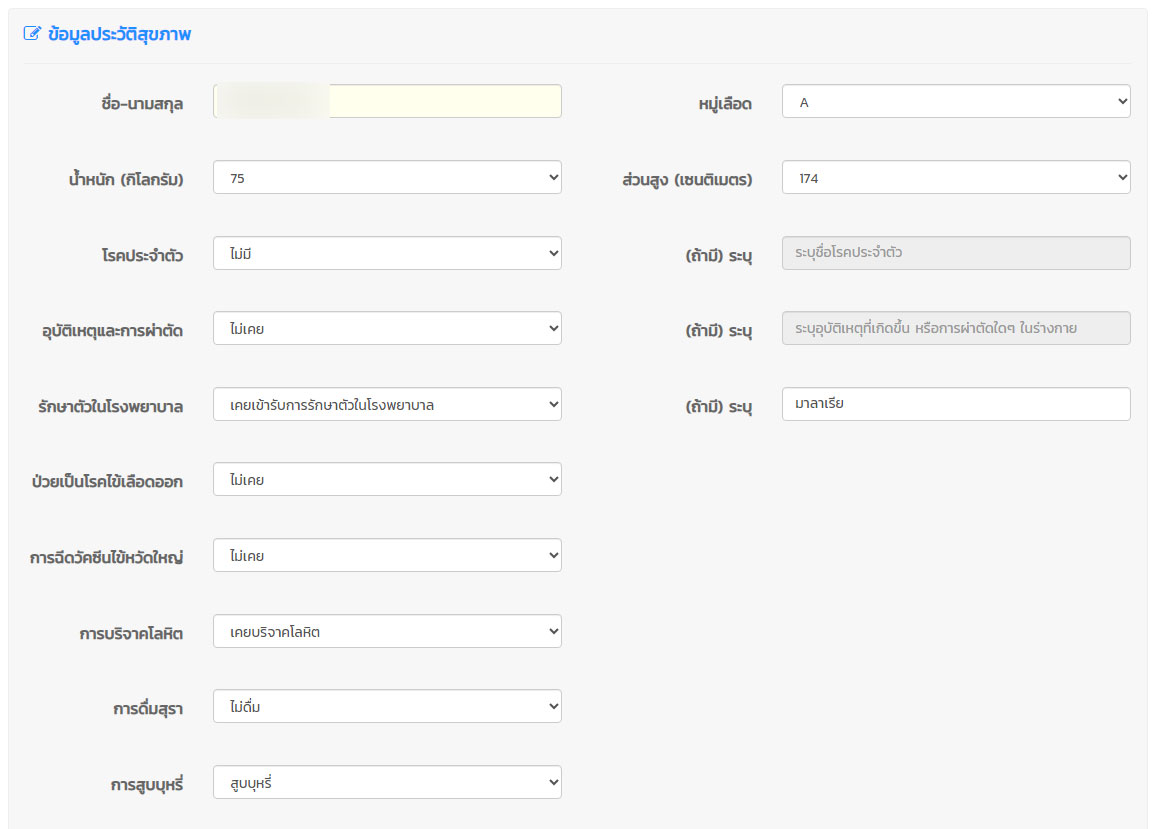Select the โรคประจำตัว dropdown
The height and width of the screenshot is (829, 1154).
[x=387, y=254]
